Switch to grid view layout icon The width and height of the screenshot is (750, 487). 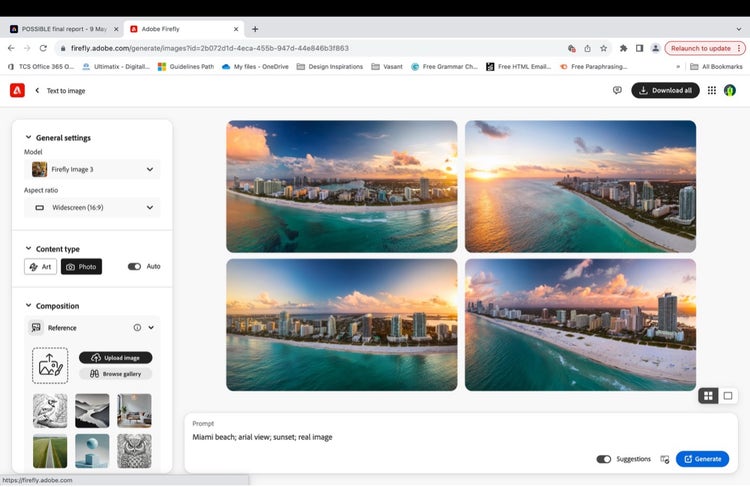(708, 396)
